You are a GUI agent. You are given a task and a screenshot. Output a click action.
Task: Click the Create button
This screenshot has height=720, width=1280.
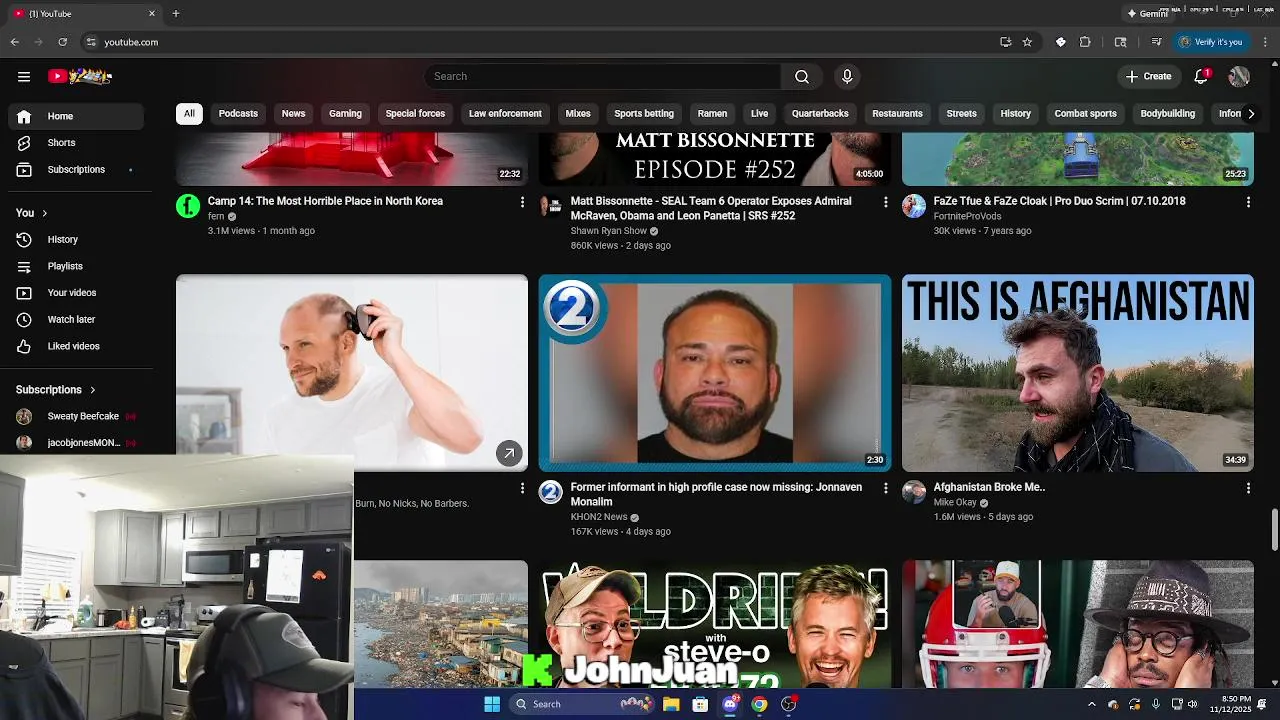1148,76
